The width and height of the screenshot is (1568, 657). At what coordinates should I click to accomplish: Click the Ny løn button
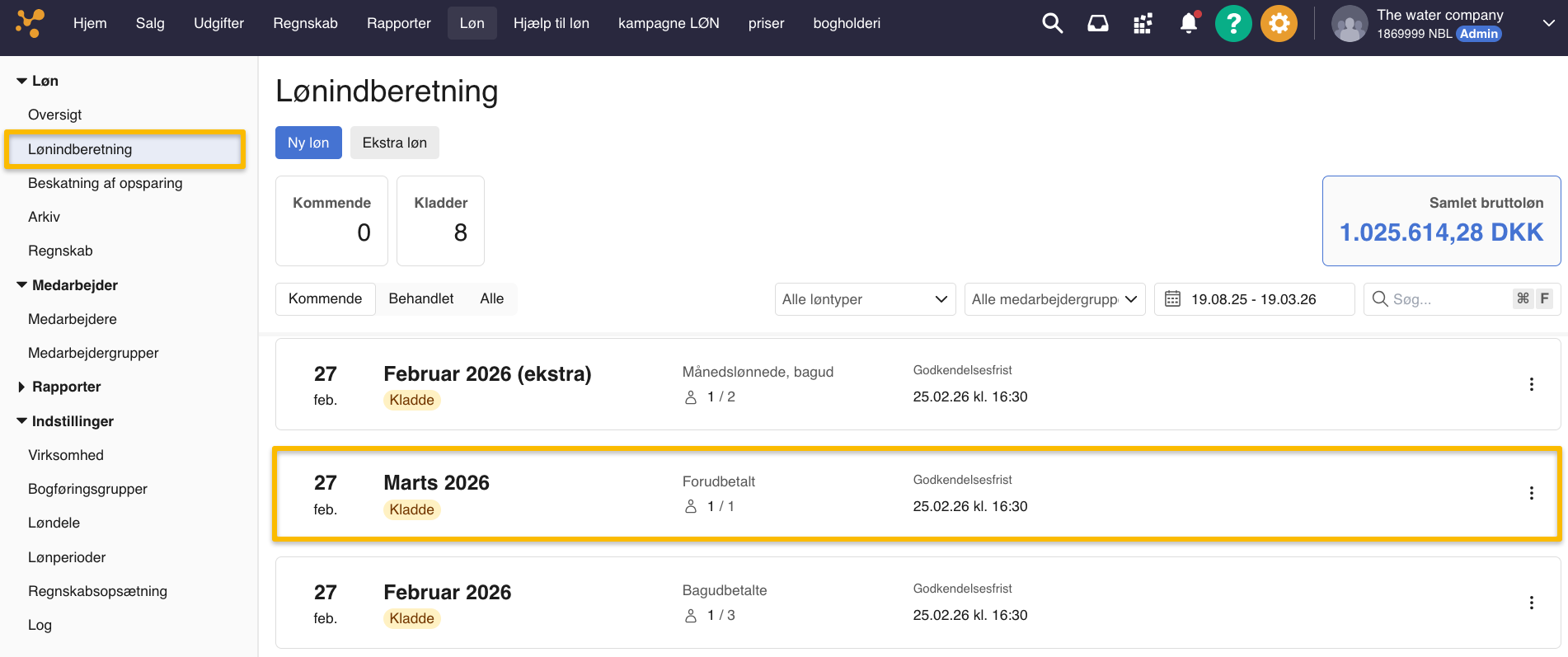coord(308,143)
